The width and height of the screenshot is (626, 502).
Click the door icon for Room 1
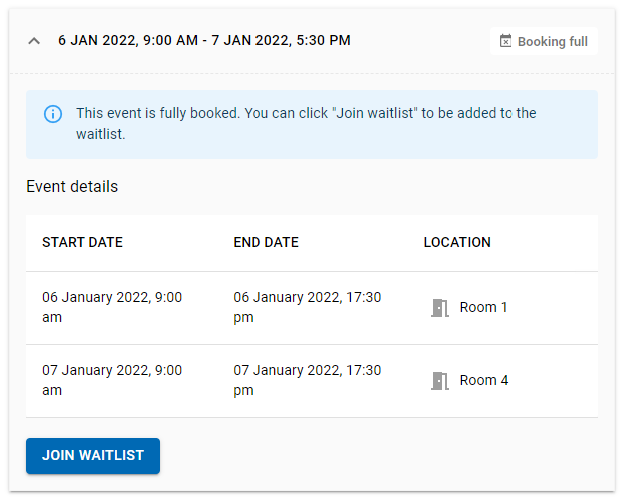(440, 308)
